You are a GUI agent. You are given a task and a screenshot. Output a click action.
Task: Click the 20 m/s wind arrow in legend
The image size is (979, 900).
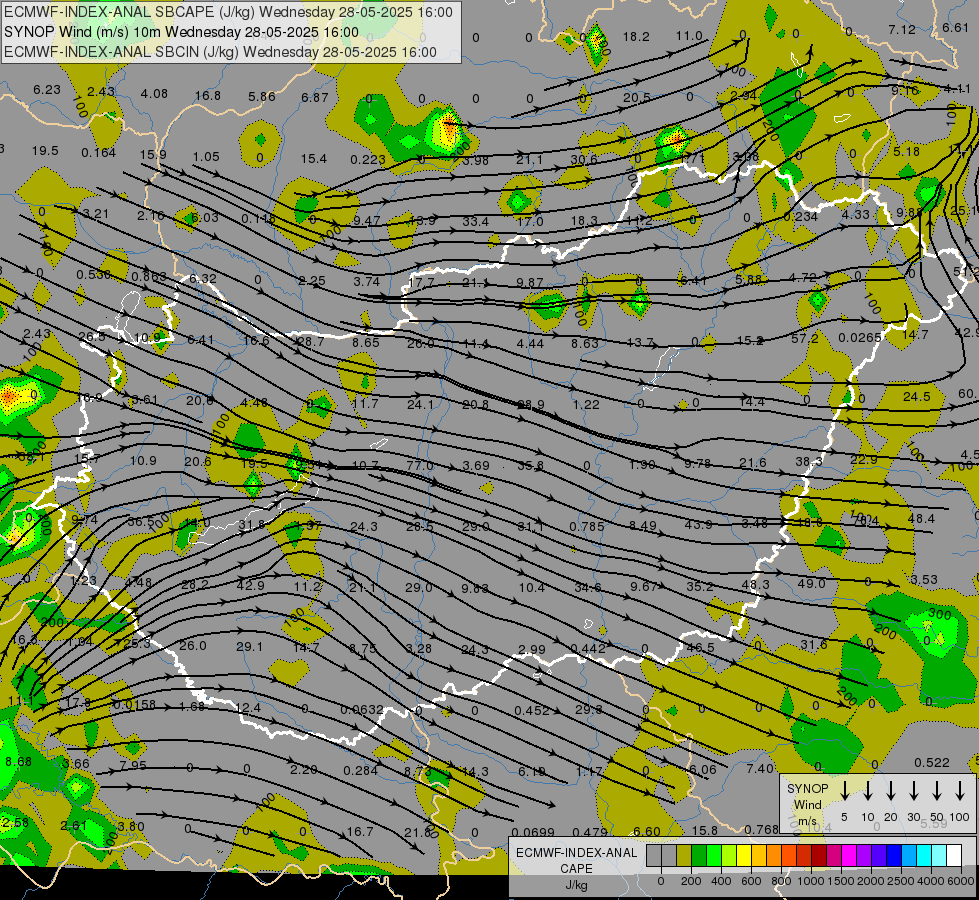[x=891, y=791]
